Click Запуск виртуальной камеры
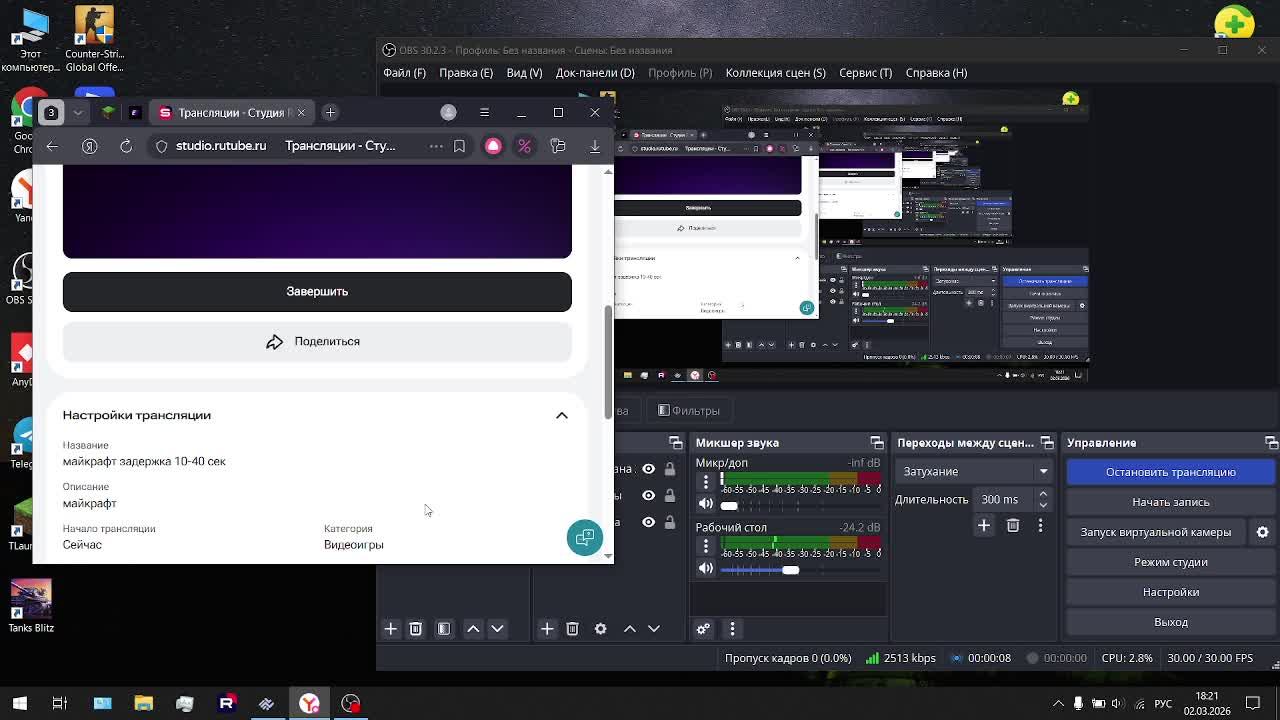 [1155, 532]
